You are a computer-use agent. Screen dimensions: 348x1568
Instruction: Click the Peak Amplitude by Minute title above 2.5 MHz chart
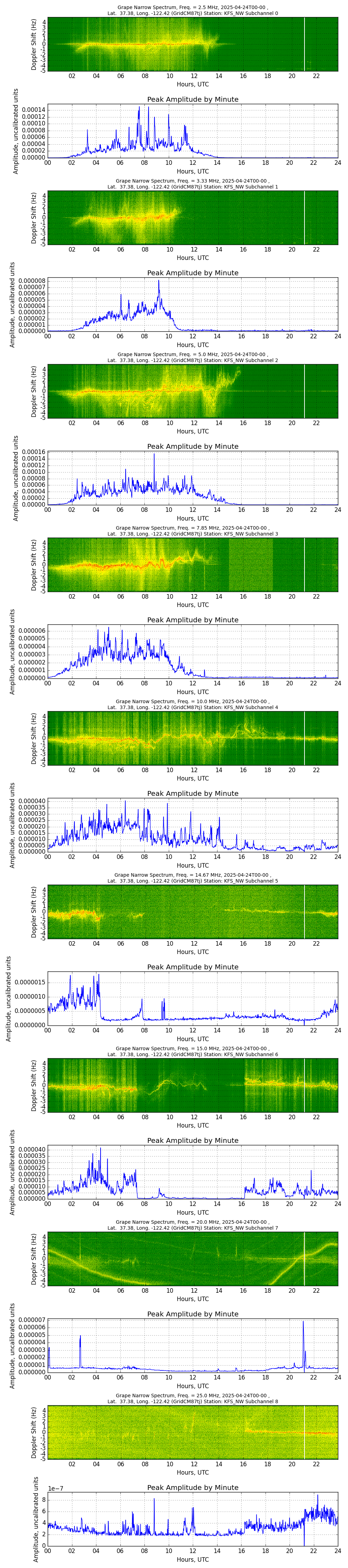coord(193,99)
